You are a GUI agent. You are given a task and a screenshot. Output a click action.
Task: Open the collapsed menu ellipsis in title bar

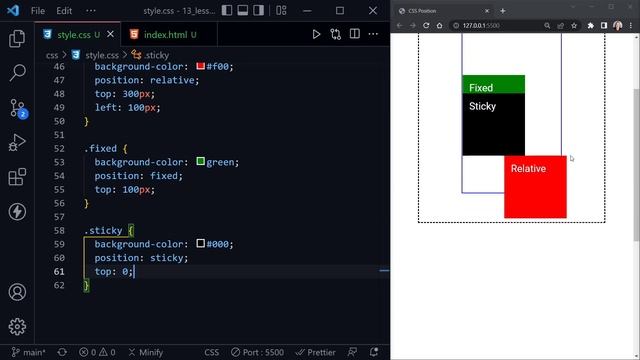click(x=91, y=11)
